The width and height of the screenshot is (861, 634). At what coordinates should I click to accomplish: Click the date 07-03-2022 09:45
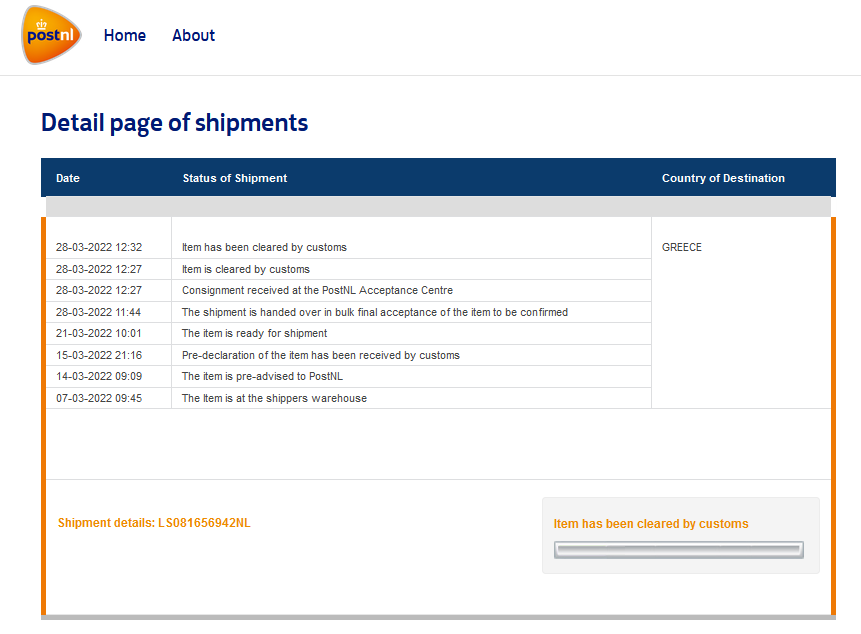(x=99, y=398)
